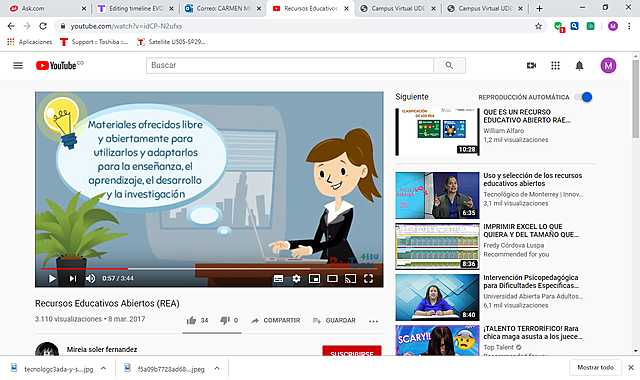Share the video via COMPARTIR
This screenshot has height=380, width=640.
[x=276, y=320]
